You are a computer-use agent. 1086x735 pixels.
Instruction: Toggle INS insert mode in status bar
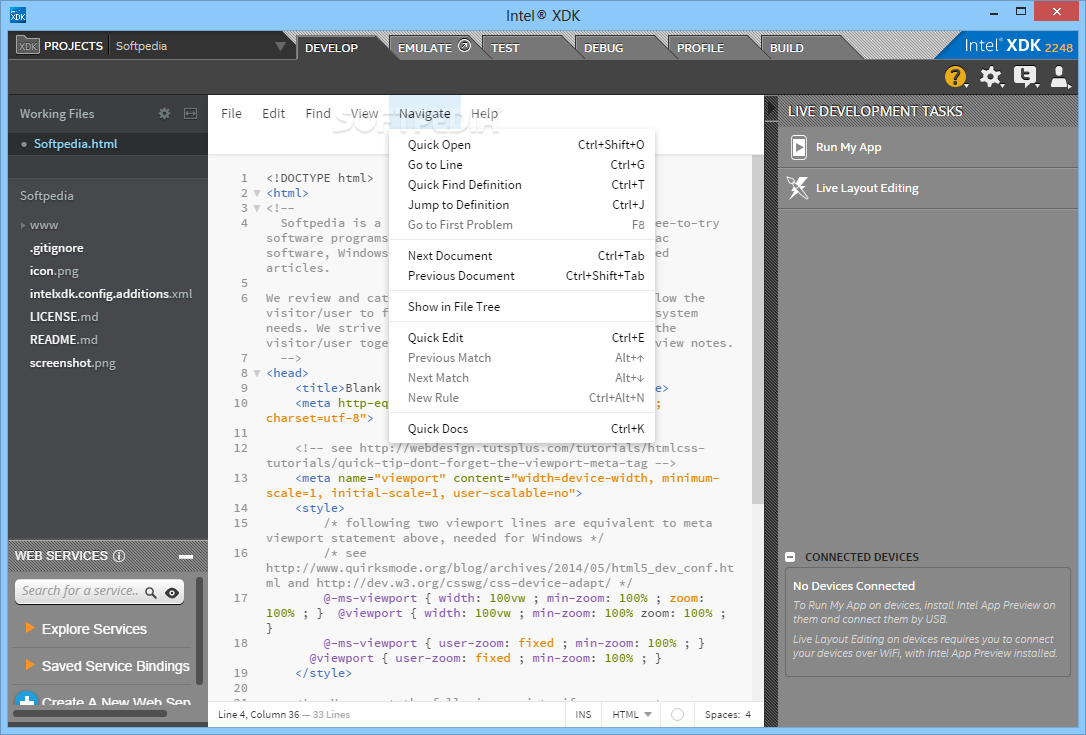click(x=583, y=715)
